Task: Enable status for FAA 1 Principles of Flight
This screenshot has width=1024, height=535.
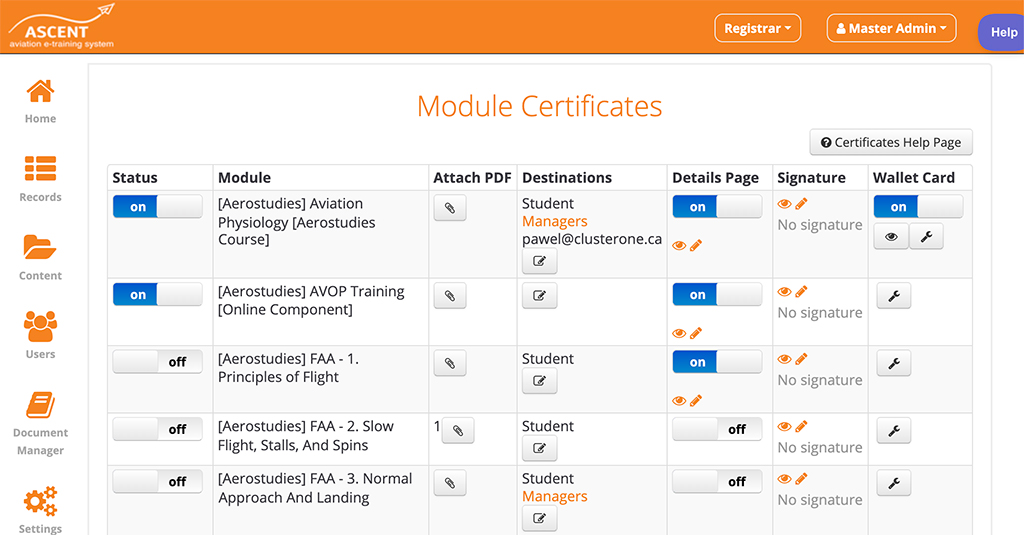Action: (x=157, y=362)
